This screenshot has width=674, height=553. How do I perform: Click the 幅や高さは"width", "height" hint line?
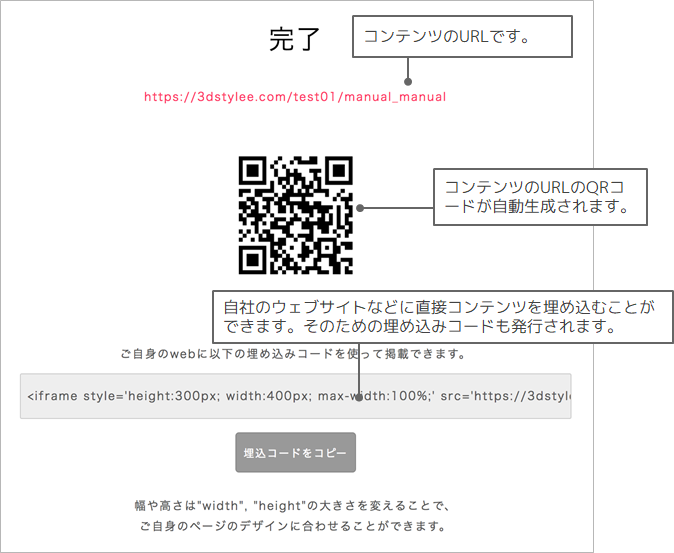click(x=292, y=506)
